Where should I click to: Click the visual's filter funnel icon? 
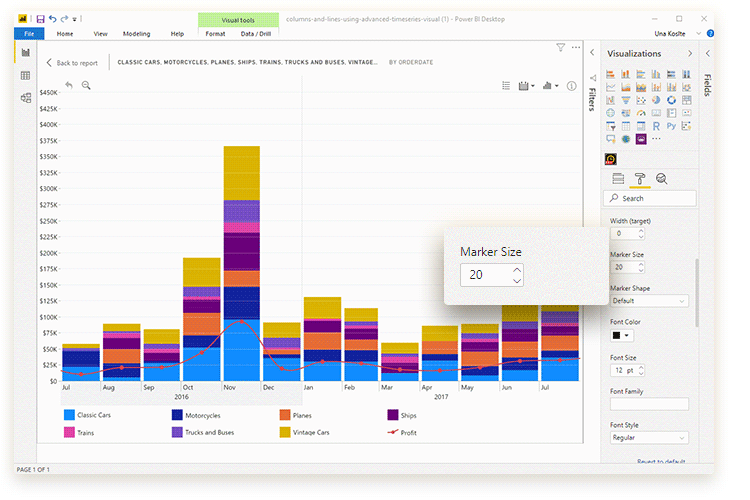(561, 47)
